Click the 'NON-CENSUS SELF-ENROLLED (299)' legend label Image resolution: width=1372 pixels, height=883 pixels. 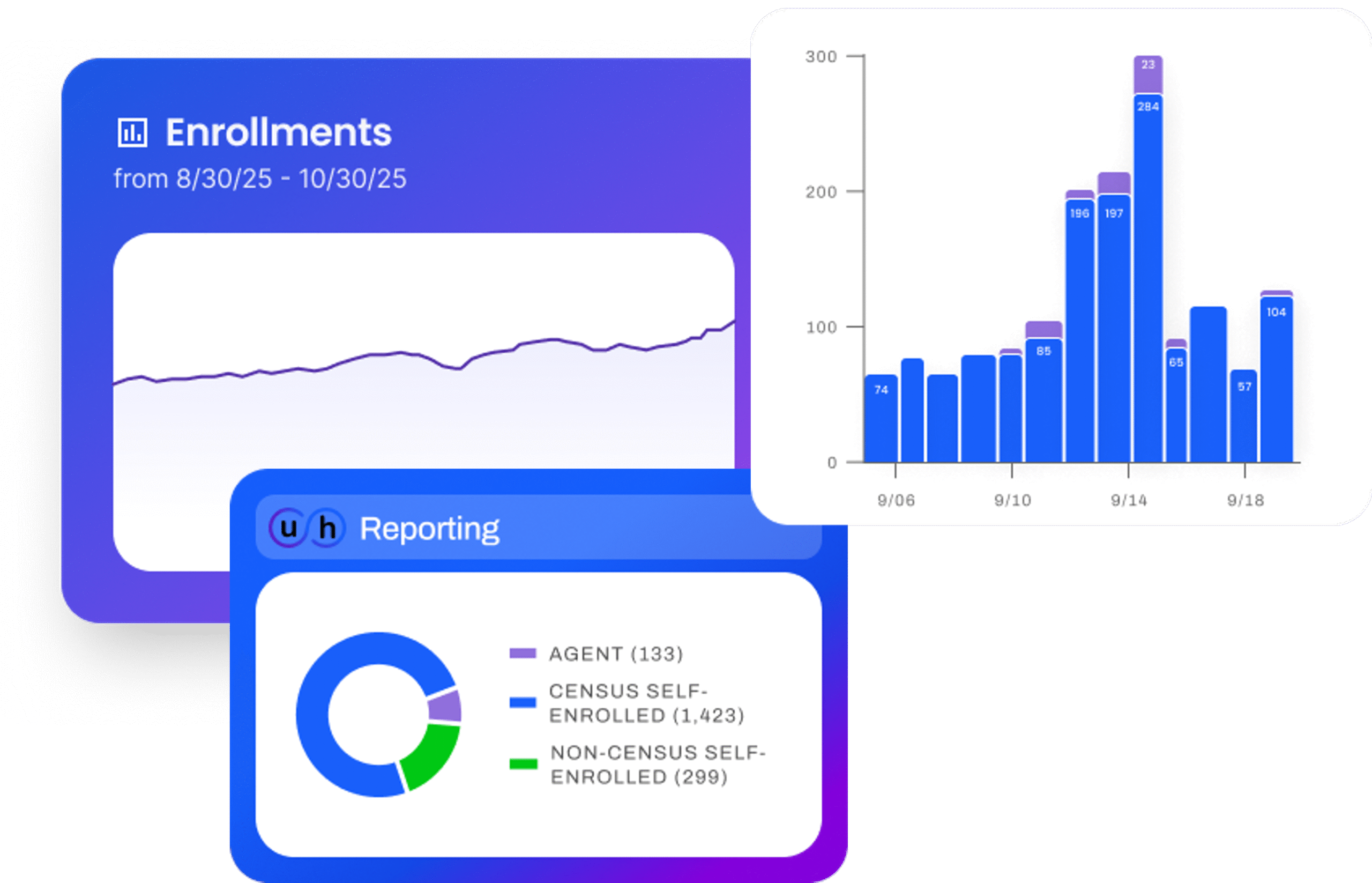click(658, 765)
